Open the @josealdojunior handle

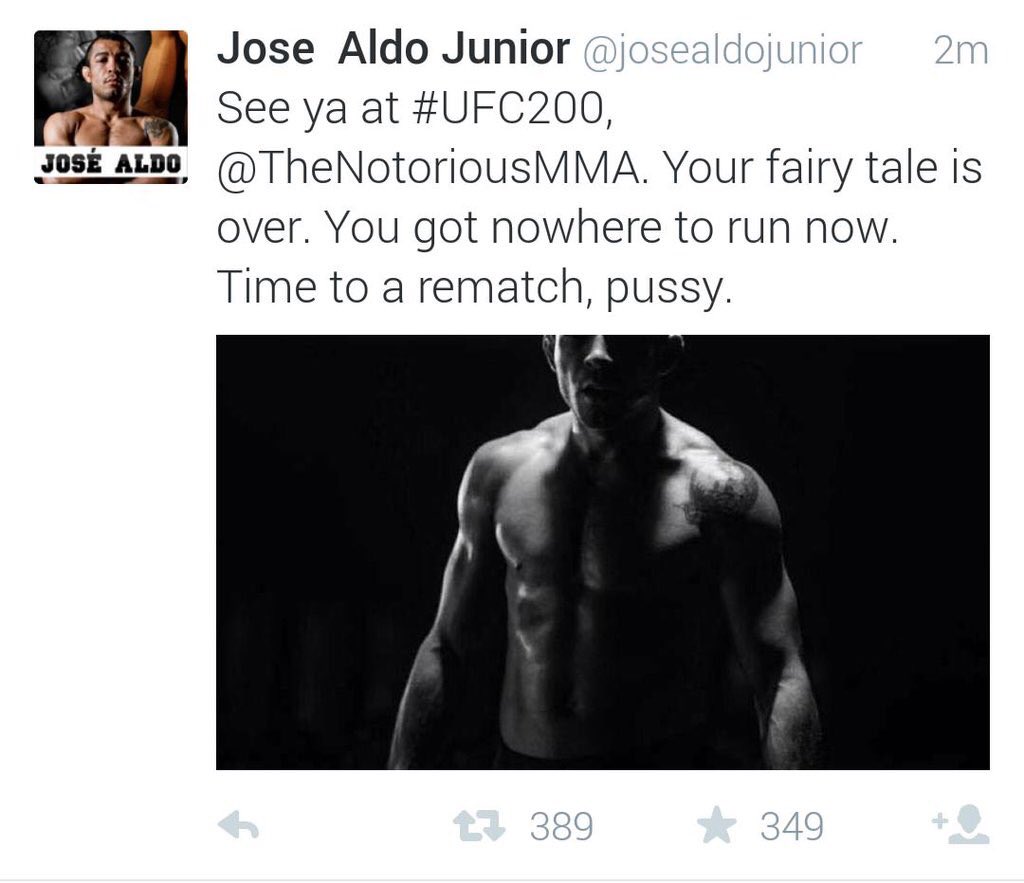[x=722, y=51]
